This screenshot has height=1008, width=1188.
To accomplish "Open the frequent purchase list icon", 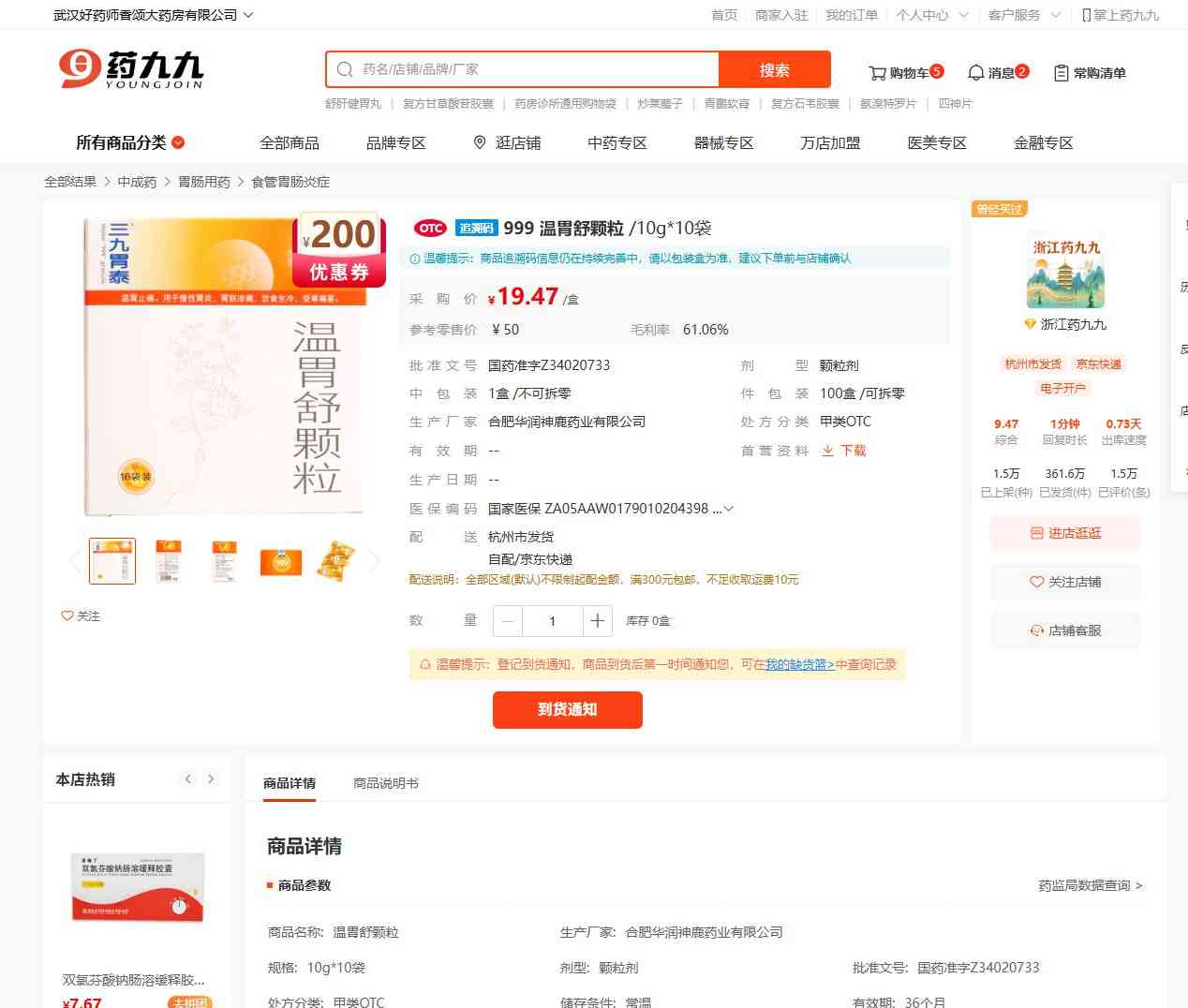I will (x=1061, y=73).
